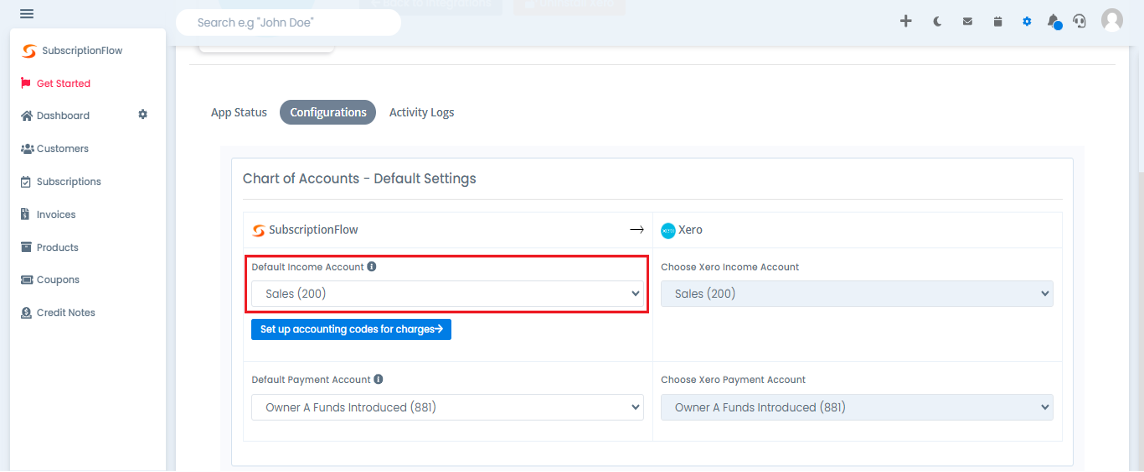Open Credit Notes in sidebar

coord(58,312)
